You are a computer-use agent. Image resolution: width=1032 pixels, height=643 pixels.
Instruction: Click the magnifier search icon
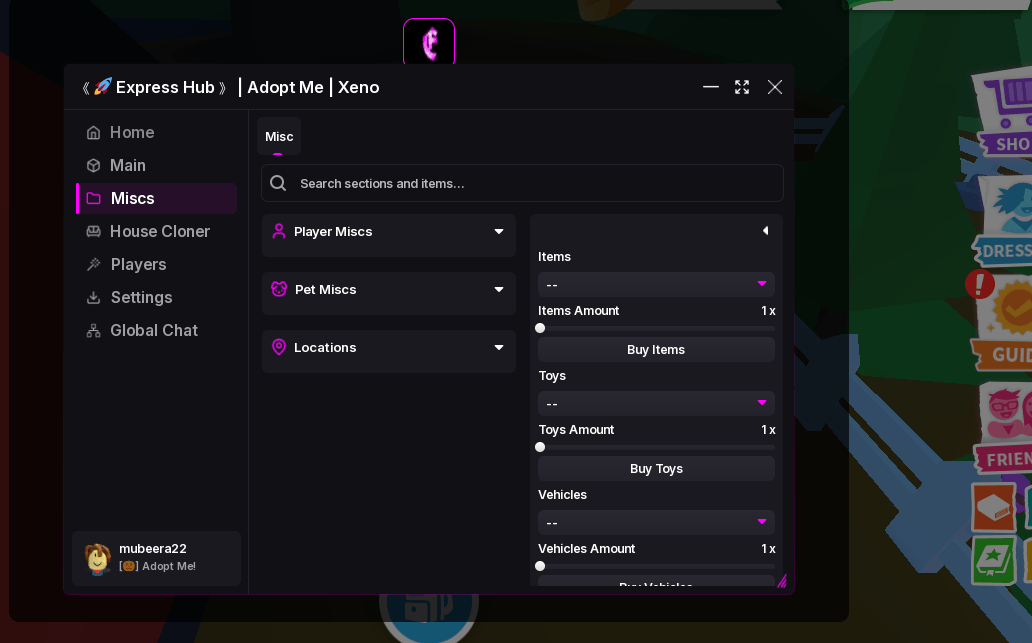[278, 183]
